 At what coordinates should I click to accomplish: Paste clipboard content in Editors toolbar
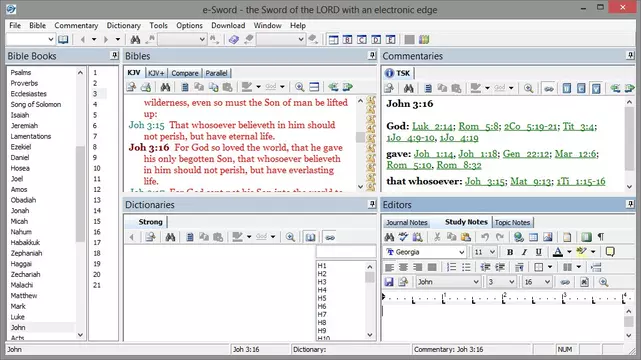[466, 237]
